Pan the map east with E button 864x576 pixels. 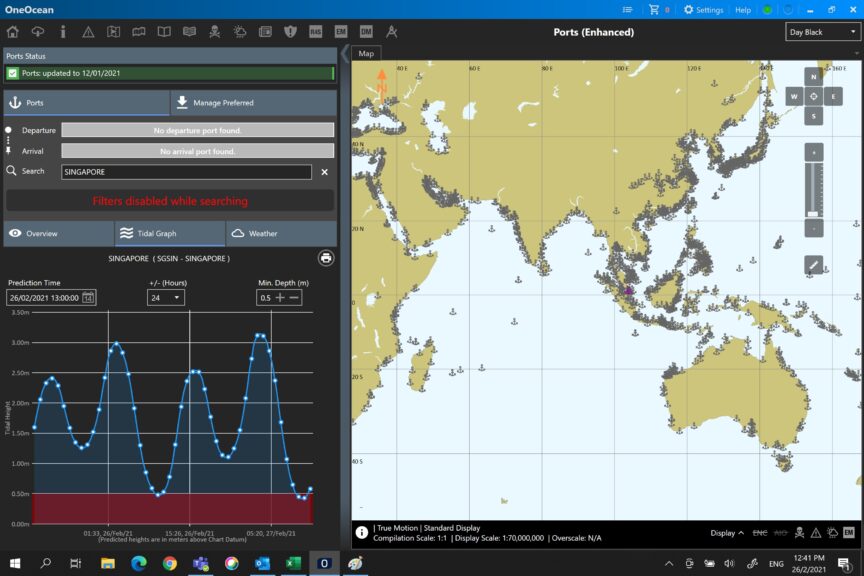coord(833,96)
